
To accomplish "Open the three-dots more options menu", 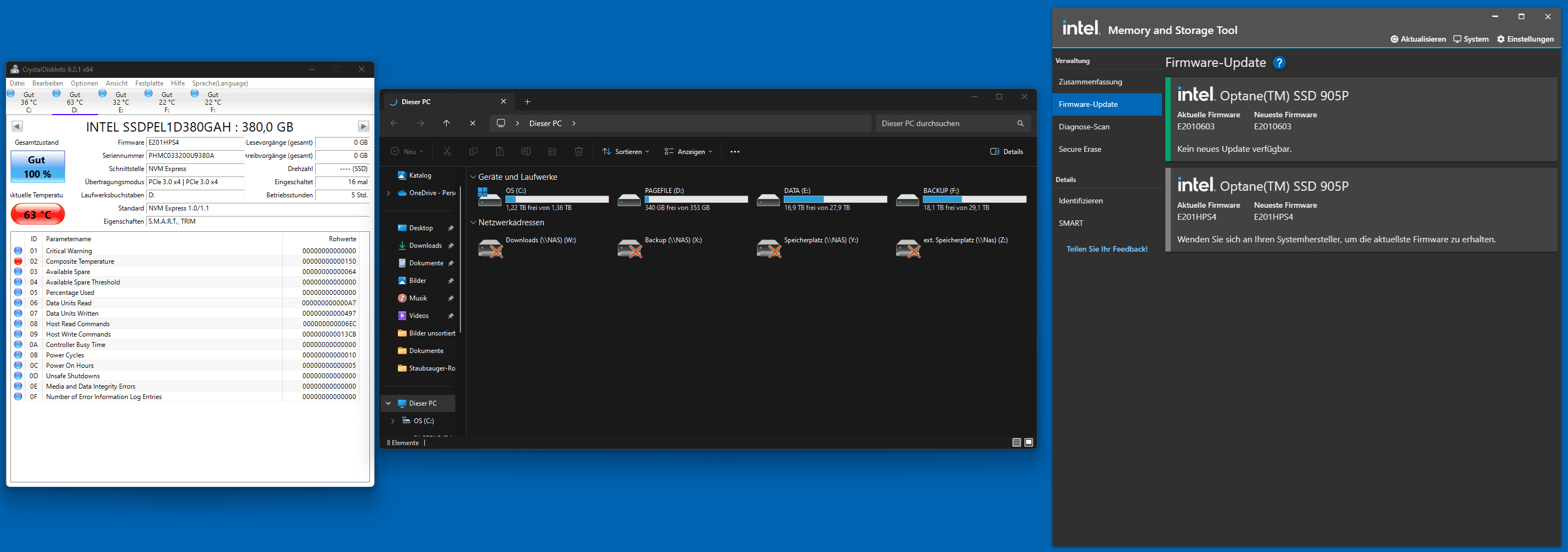I will [735, 151].
